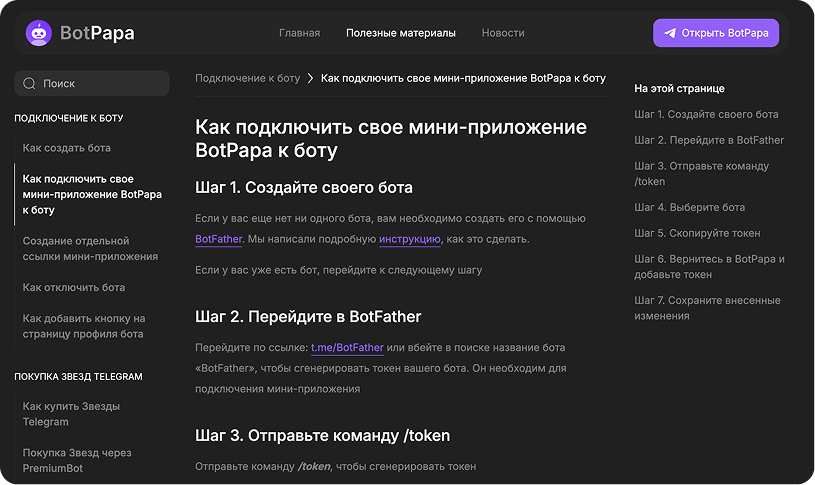Image resolution: width=815 pixels, height=485 pixels.
Task: Jump to Шаг 5. Скопируйте токен
Action: coord(697,233)
